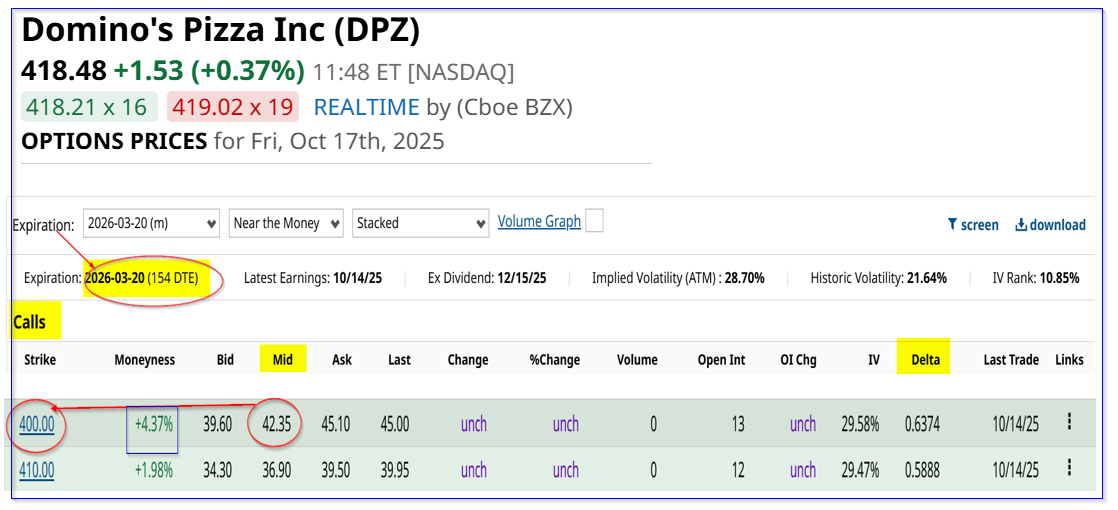Open the Stacked view dropdown
Viewport: 1118px width, 510px height.
click(420, 223)
